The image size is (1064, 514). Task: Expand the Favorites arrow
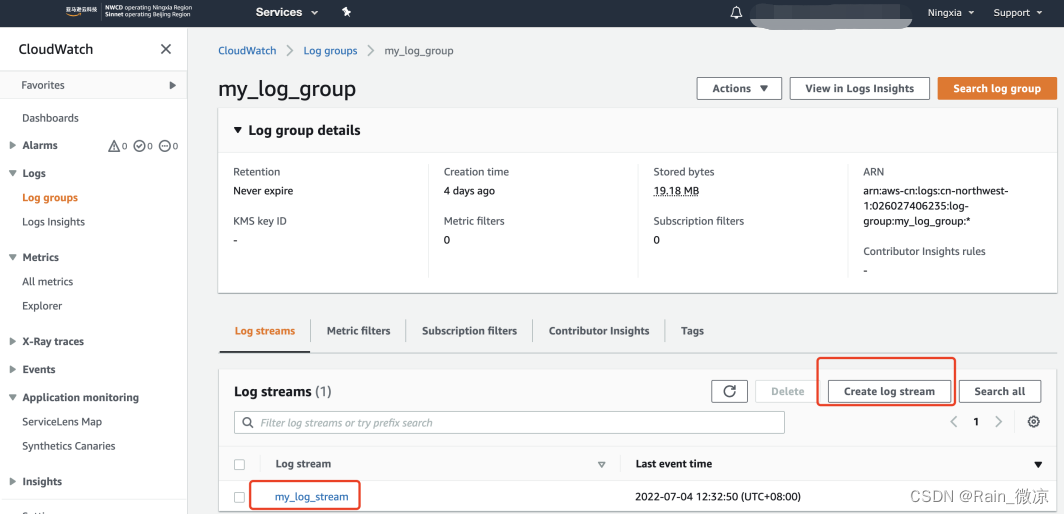pyautogui.click(x=172, y=86)
